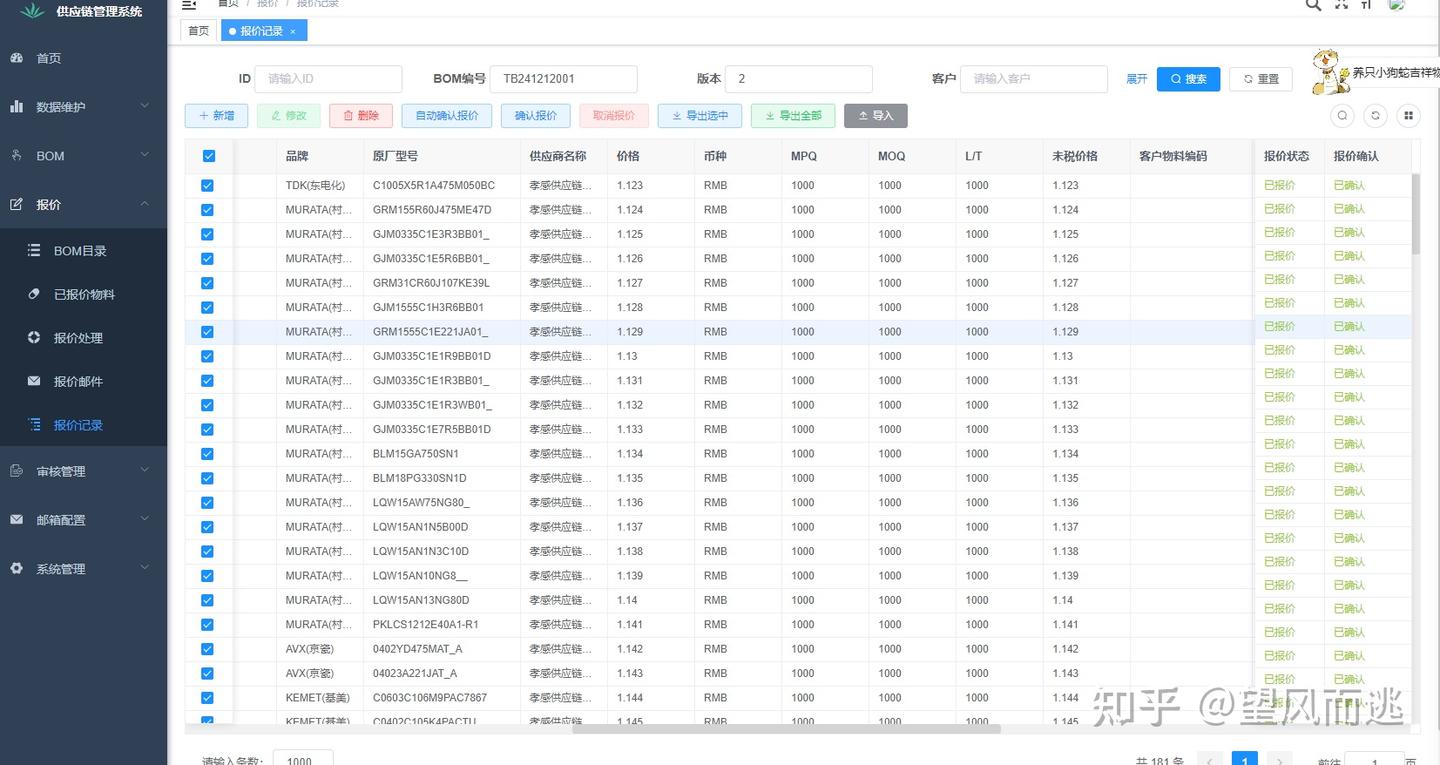Expand the 数据维护 sidebar menu
The width and height of the screenshot is (1440, 765).
[83, 107]
